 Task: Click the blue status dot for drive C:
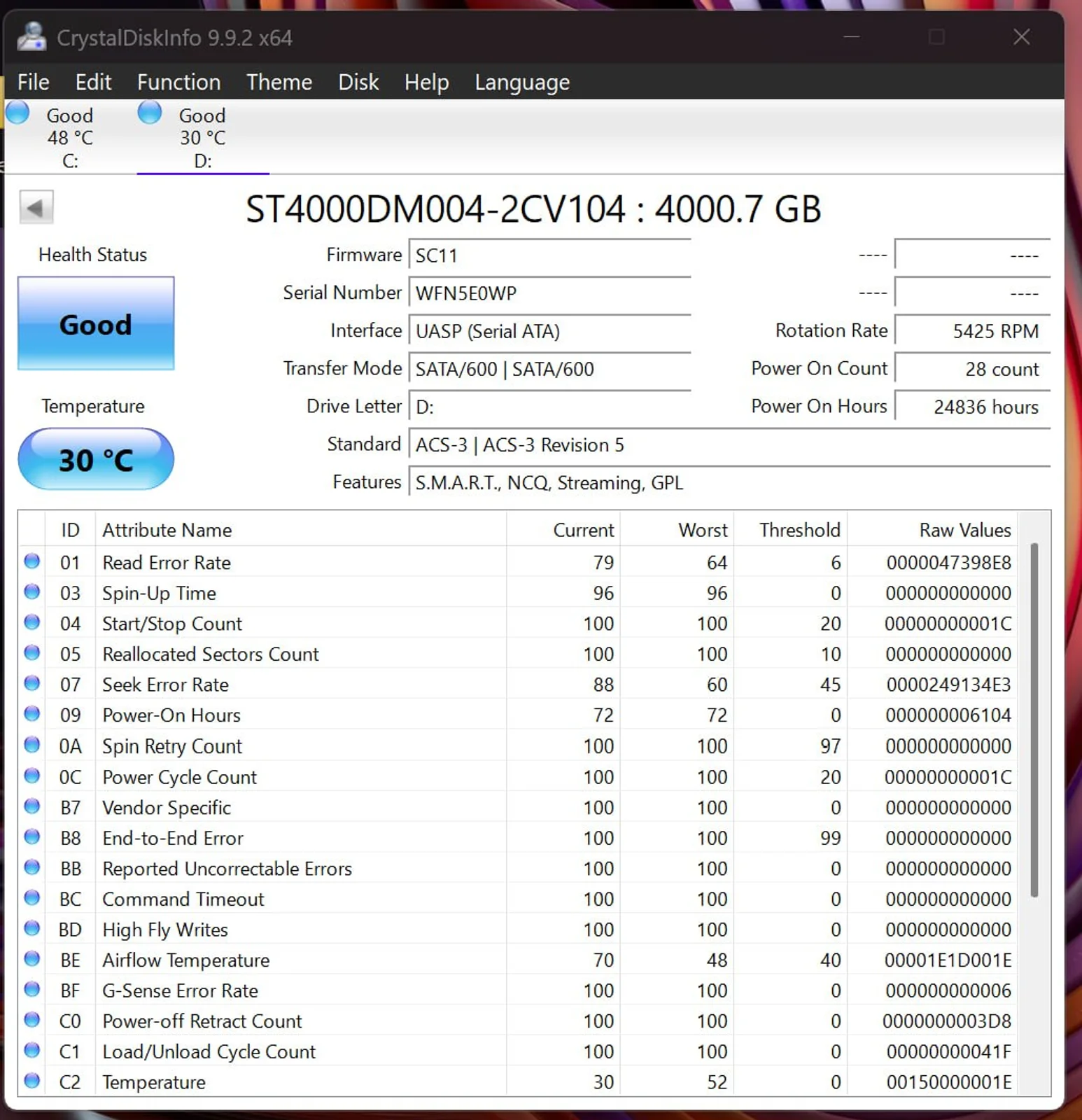[17, 113]
